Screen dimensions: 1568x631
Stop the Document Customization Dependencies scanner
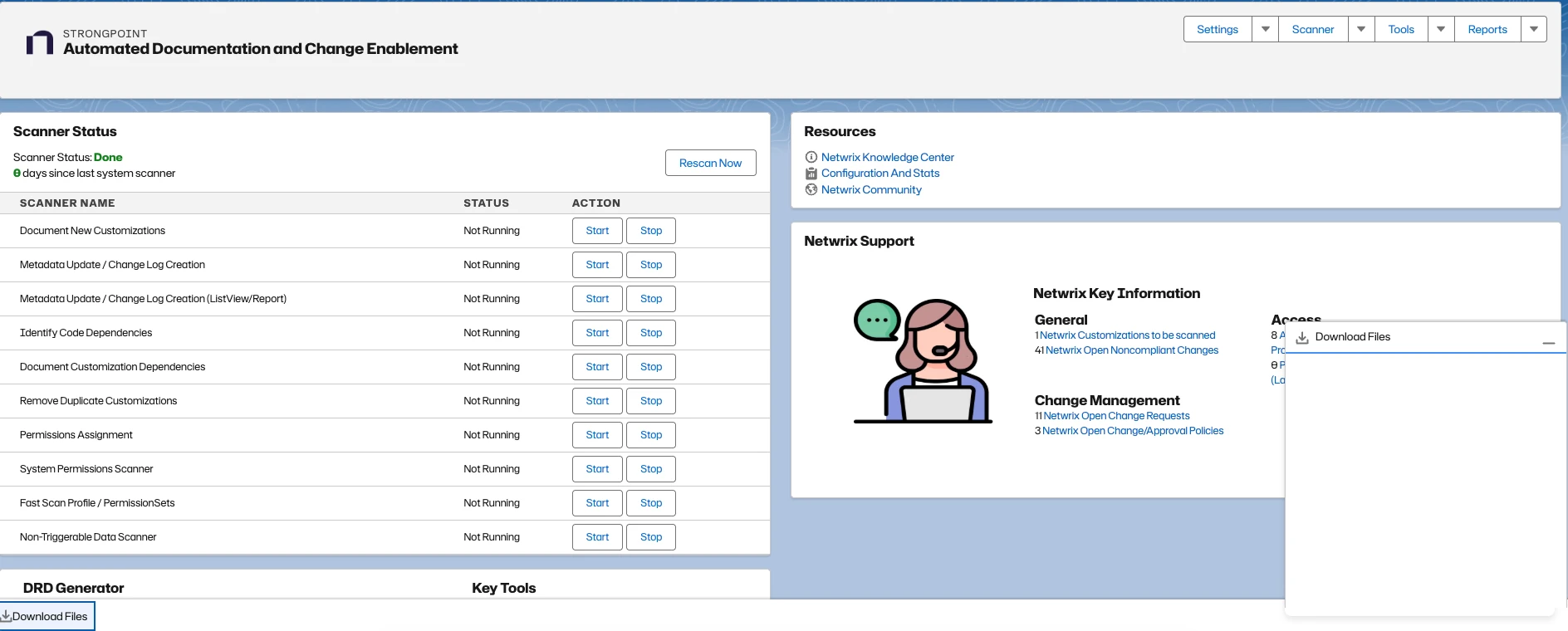(x=651, y=367)
